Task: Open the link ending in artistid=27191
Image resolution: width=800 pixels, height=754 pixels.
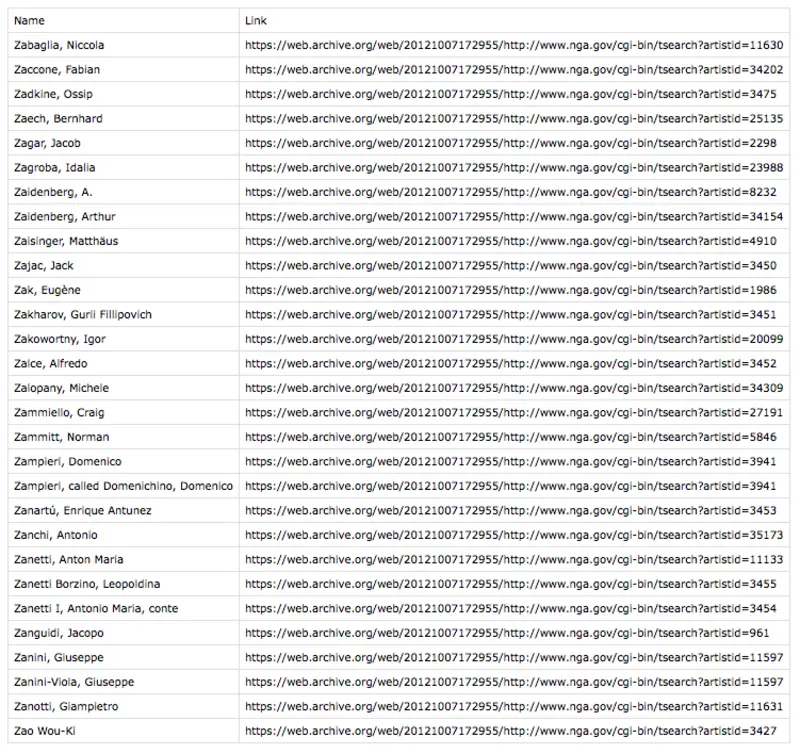Action: pyautogui.click(x=514, y=413)
